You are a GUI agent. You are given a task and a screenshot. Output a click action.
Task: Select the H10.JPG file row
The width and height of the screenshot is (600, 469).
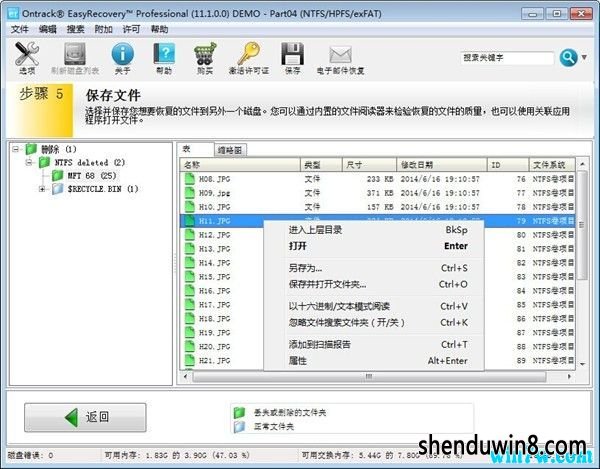coord(378,207)
